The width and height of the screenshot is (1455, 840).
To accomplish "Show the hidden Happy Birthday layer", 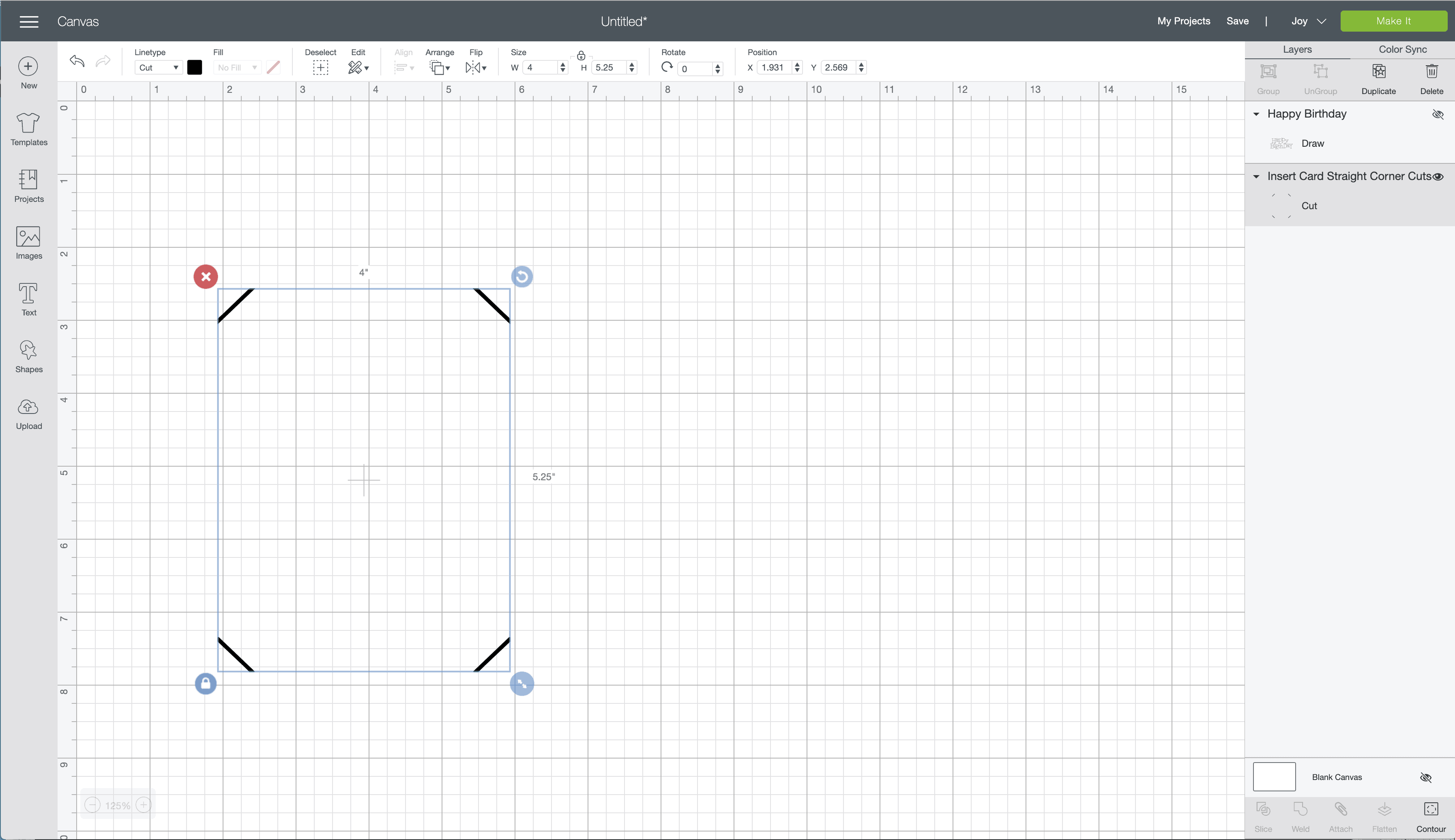I will 1438,114.
